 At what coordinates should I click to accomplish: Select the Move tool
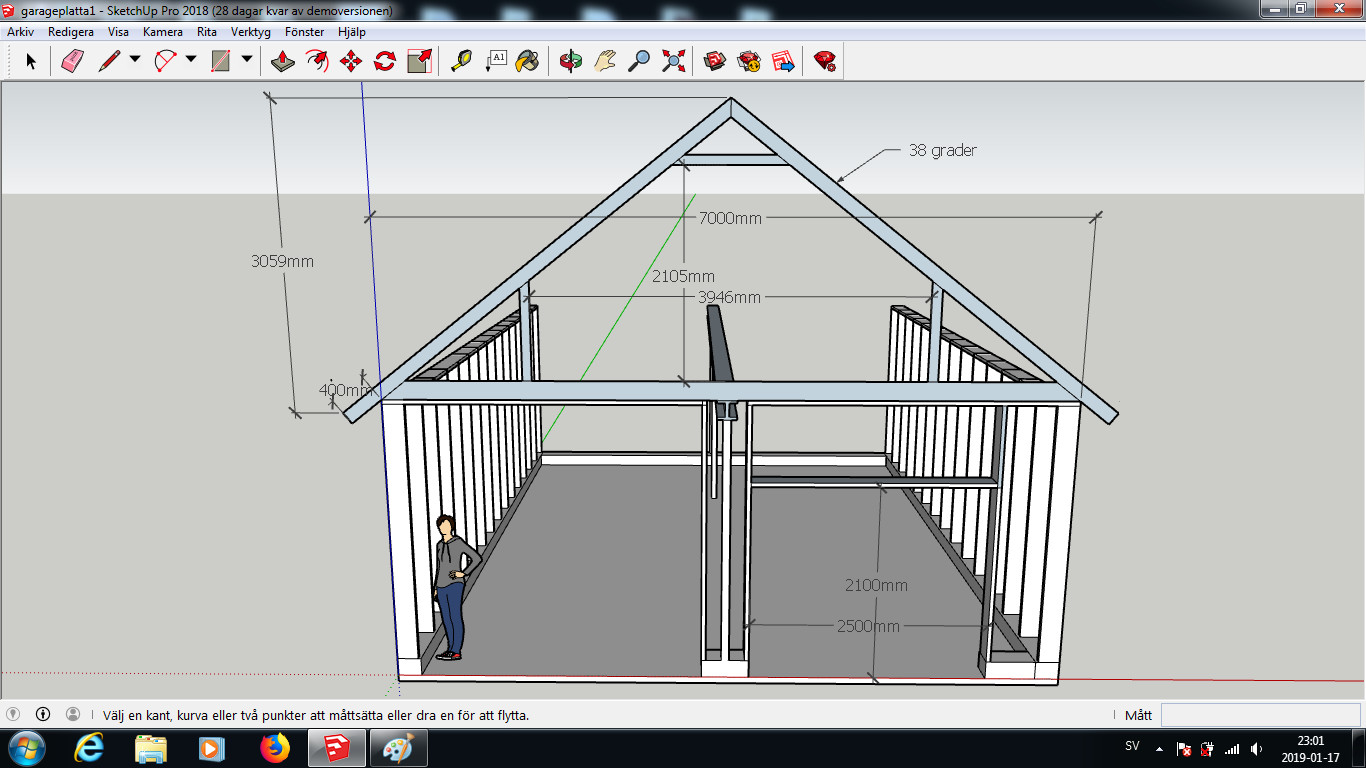[351, 61]
